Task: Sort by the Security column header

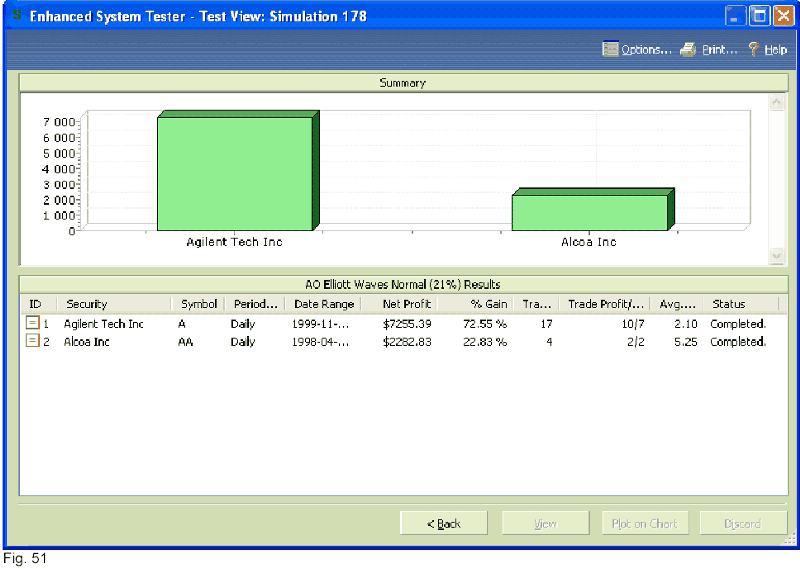Action: click(x=114, y=304)
